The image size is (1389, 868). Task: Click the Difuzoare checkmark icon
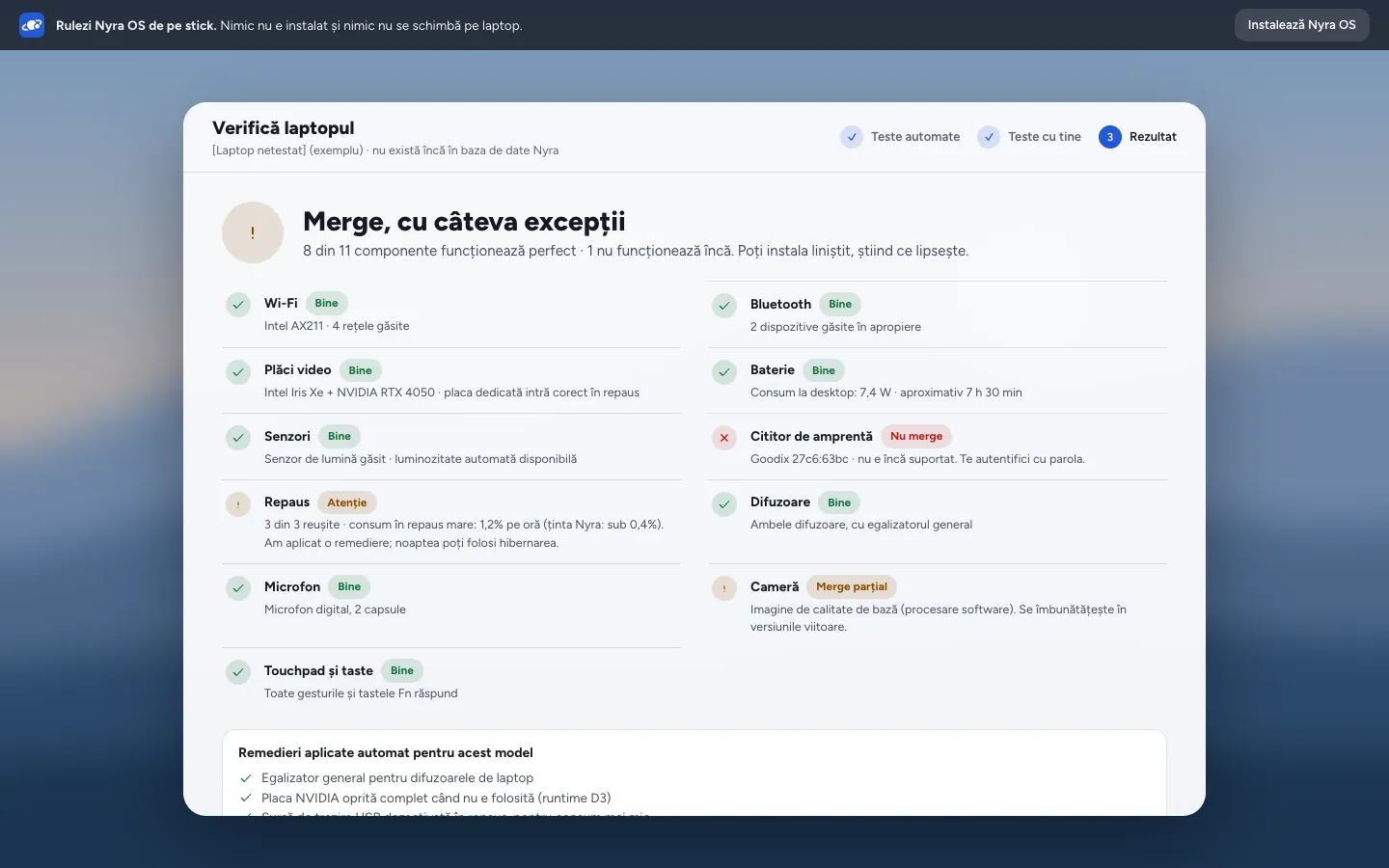(724, 503)
